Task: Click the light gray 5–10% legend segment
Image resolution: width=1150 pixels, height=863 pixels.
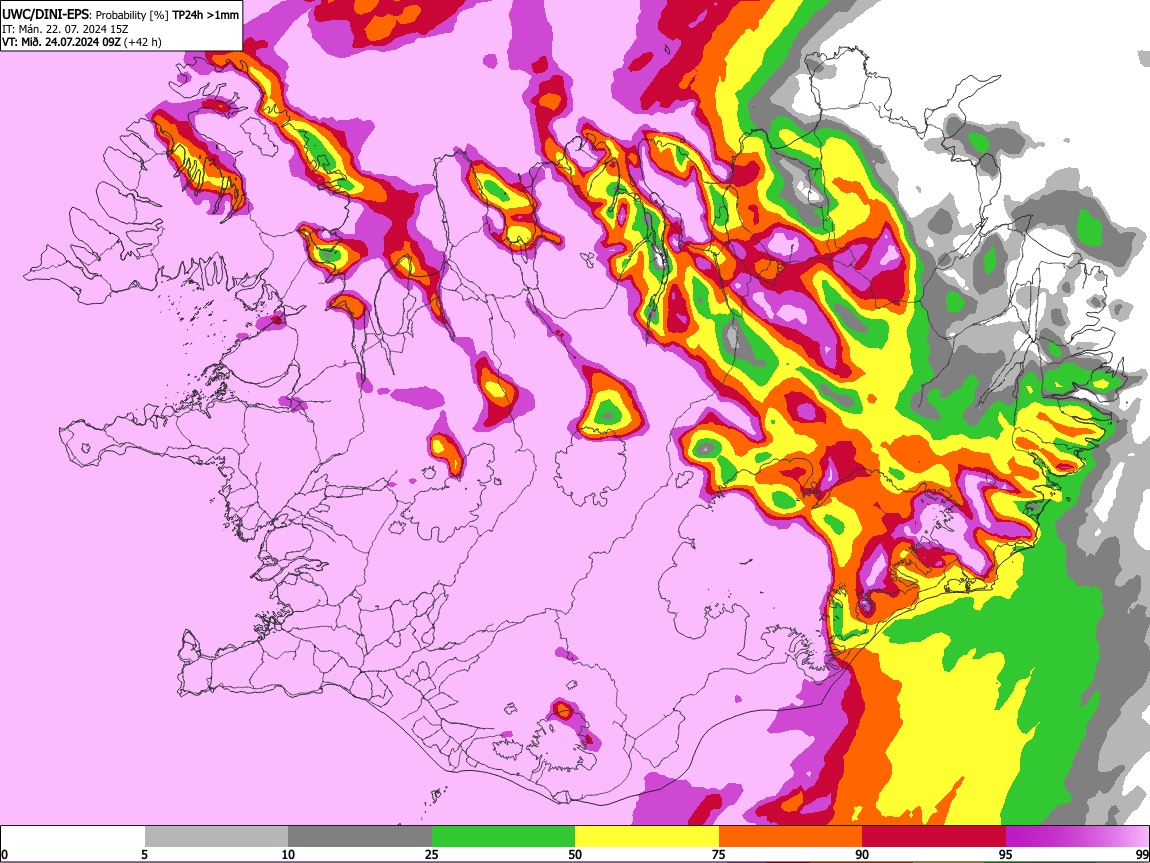Action: click(216, 837)
